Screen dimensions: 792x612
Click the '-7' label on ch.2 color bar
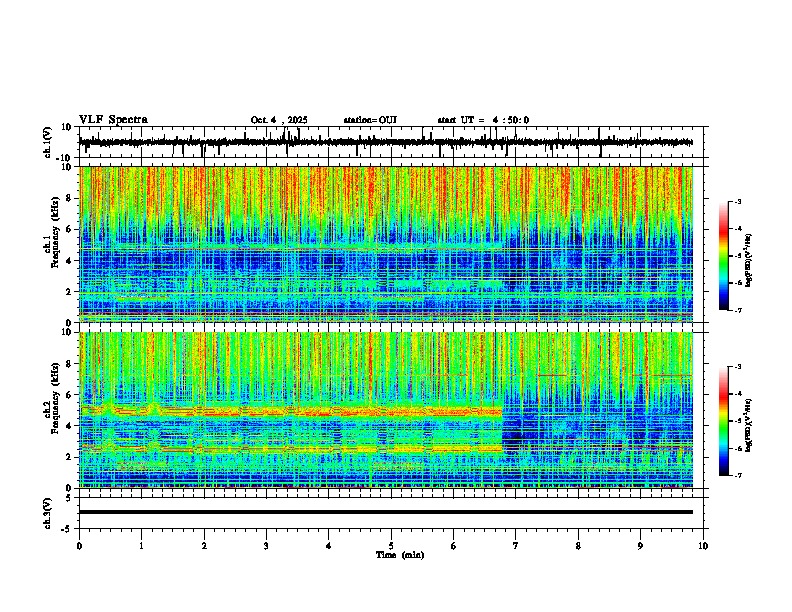[x=737, y=475]
